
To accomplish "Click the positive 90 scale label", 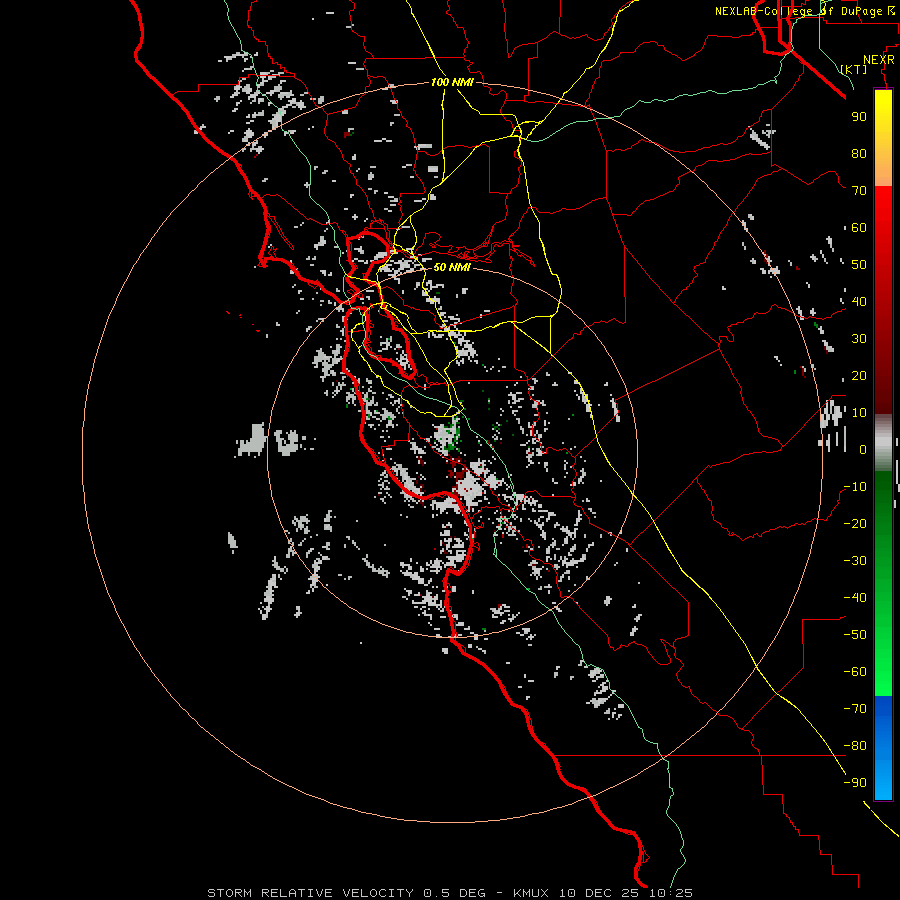I will click(x=859, y=117).
